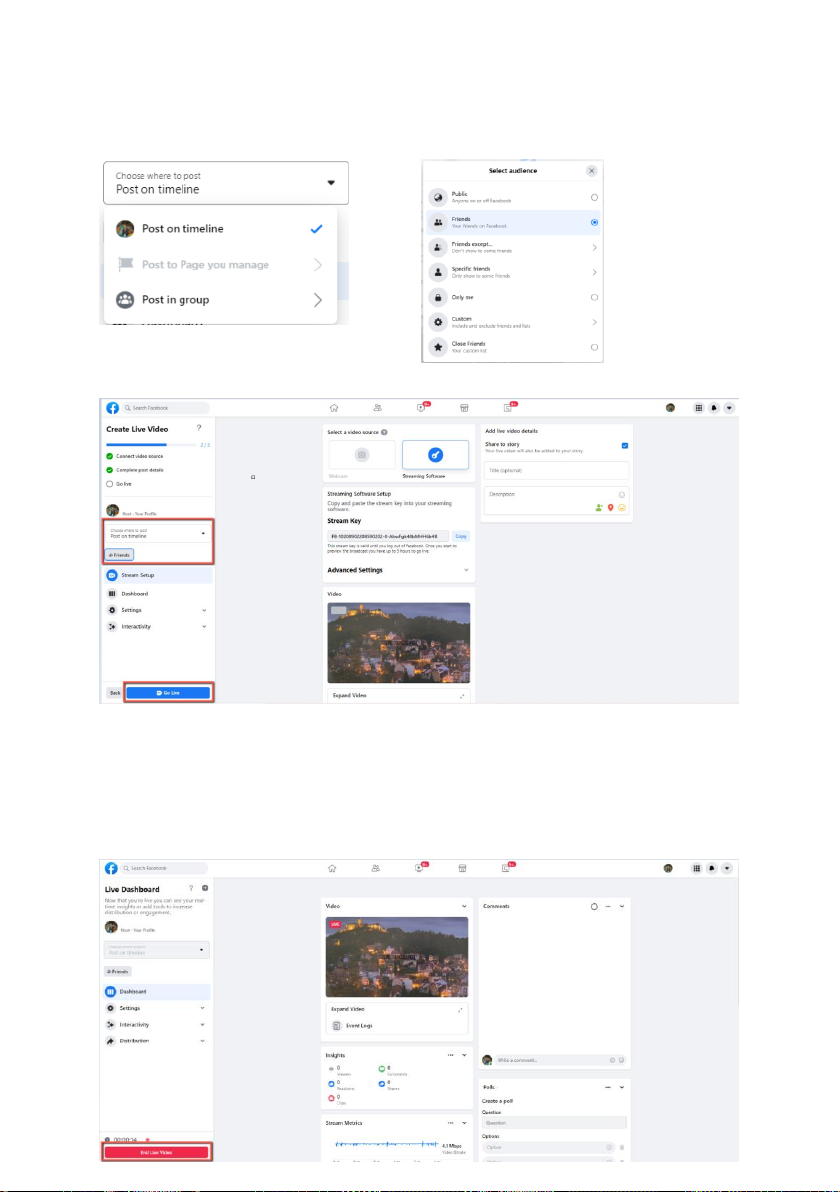The height and width of the screenshot is (1192, 840).
Task: Toggle the Share to story checkbox
Action: [x=625, y=446]
